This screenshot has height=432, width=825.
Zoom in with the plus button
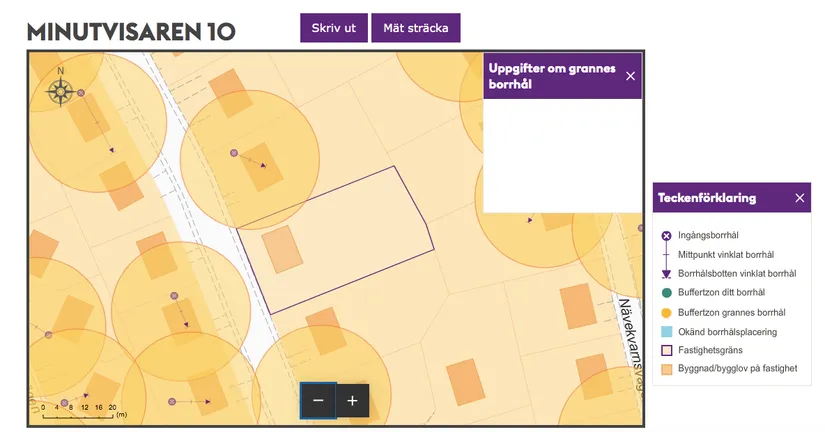pos(353,400)
